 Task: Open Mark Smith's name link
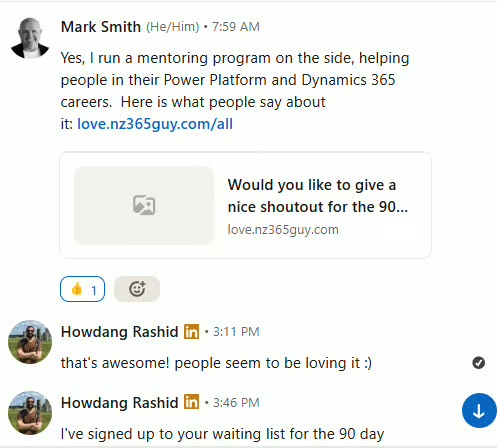101,27
